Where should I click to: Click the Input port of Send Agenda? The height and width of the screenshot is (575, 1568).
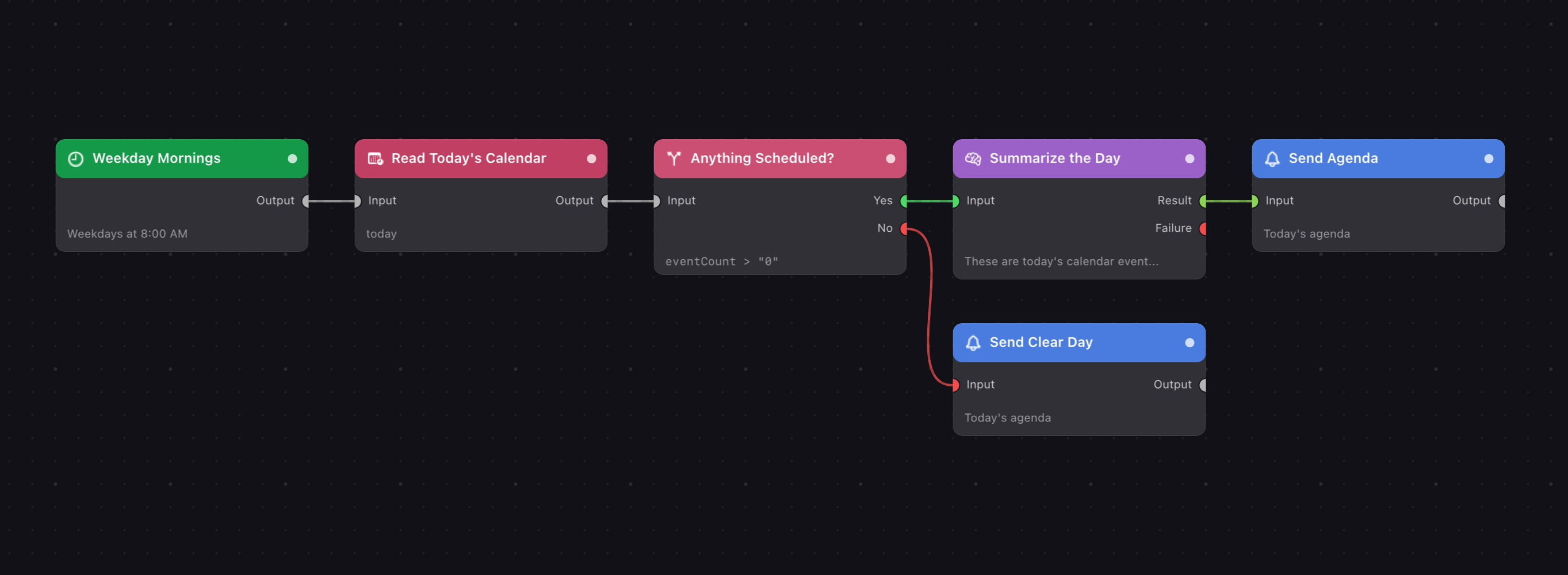(x=1255, y=201)
